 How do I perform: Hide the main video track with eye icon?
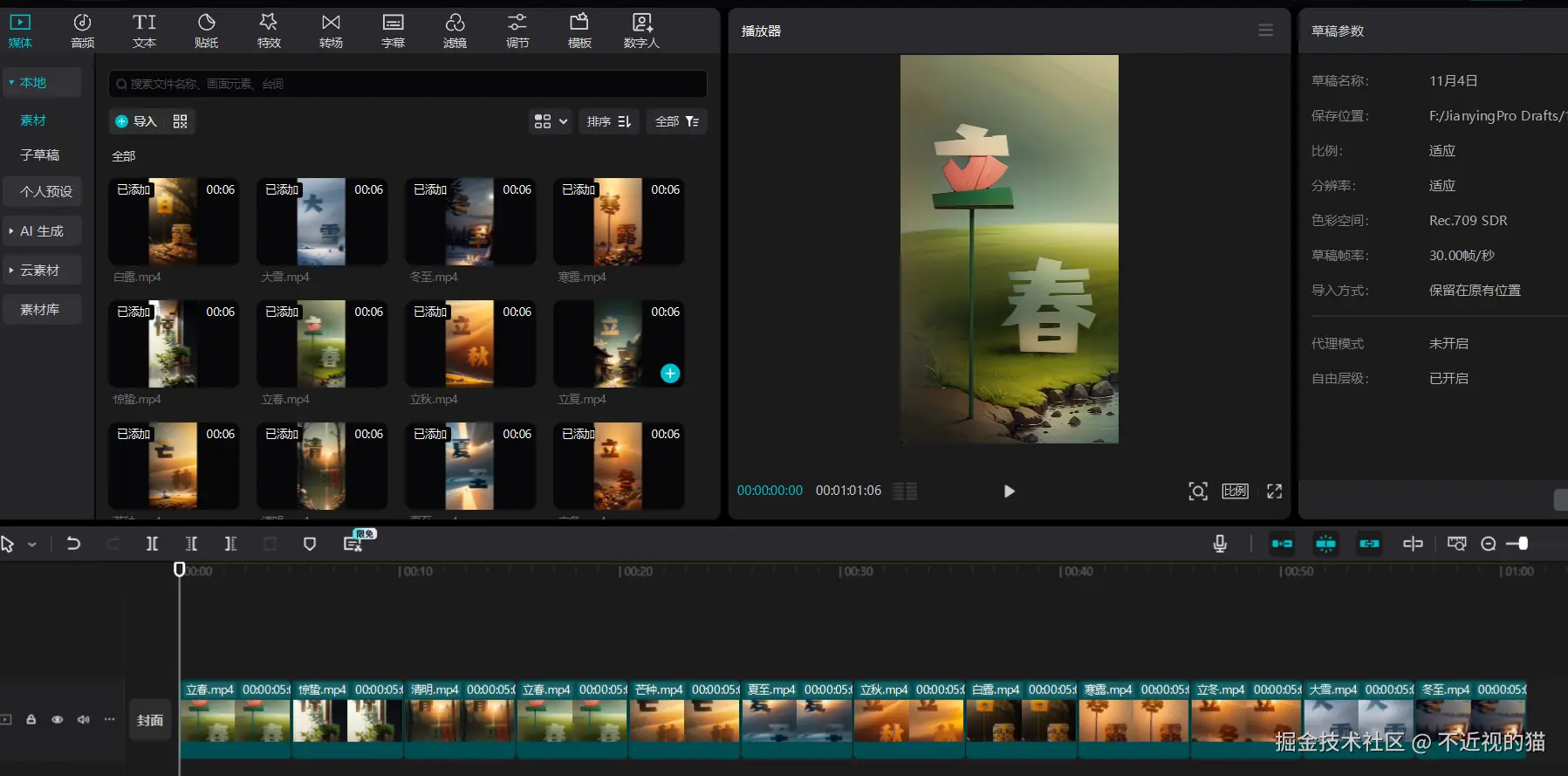coord(58,720)
